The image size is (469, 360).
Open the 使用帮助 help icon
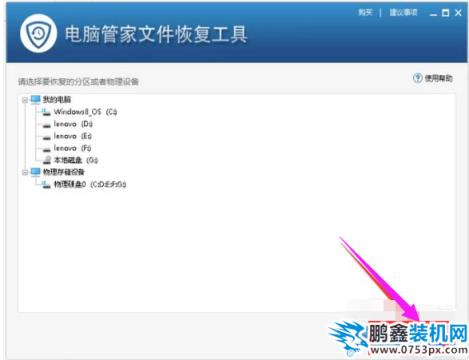(x=417, y=78)
